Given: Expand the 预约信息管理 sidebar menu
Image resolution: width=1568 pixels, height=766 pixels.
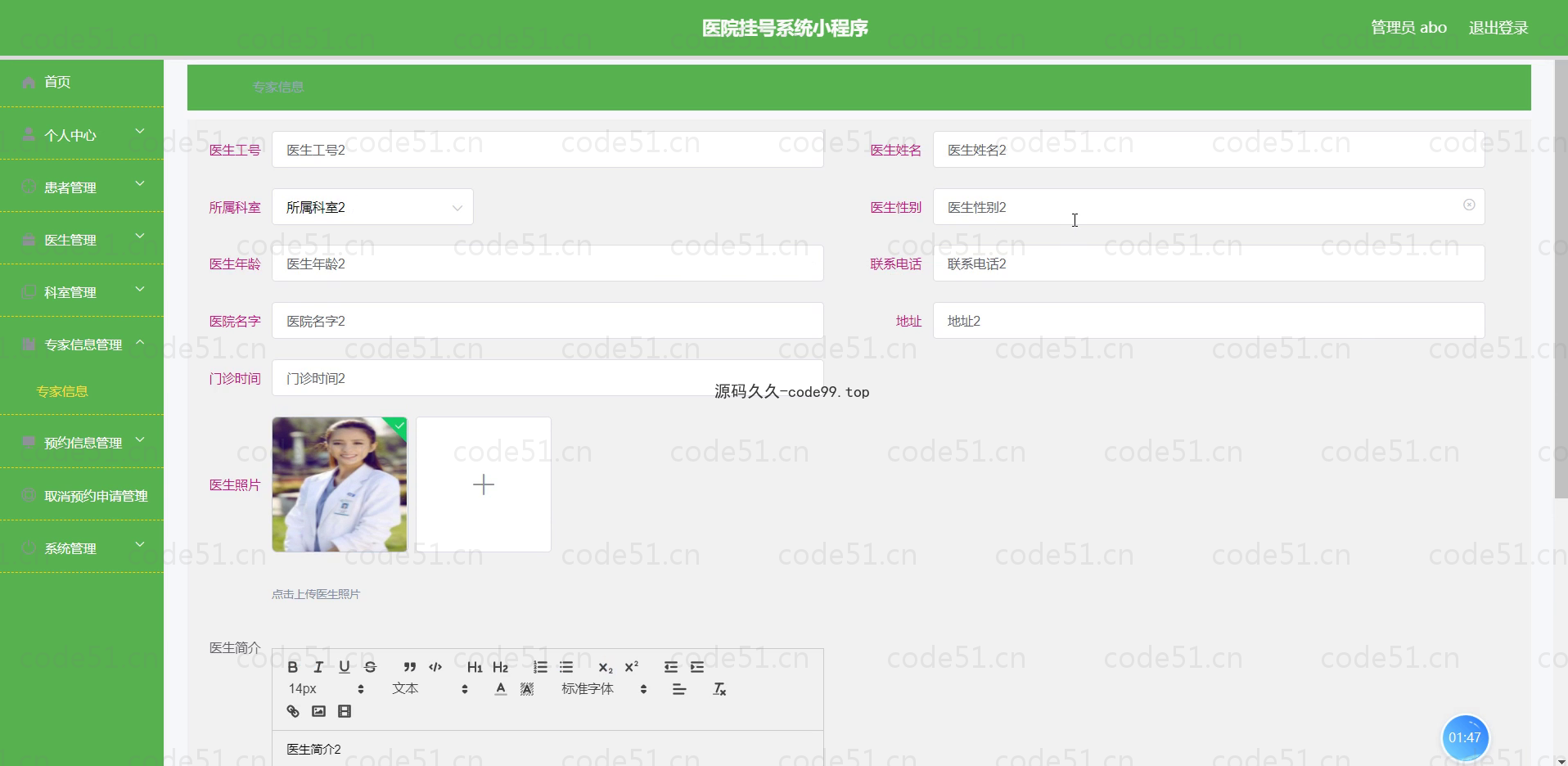Looking at the screenshot, I should tap(82, 442).
